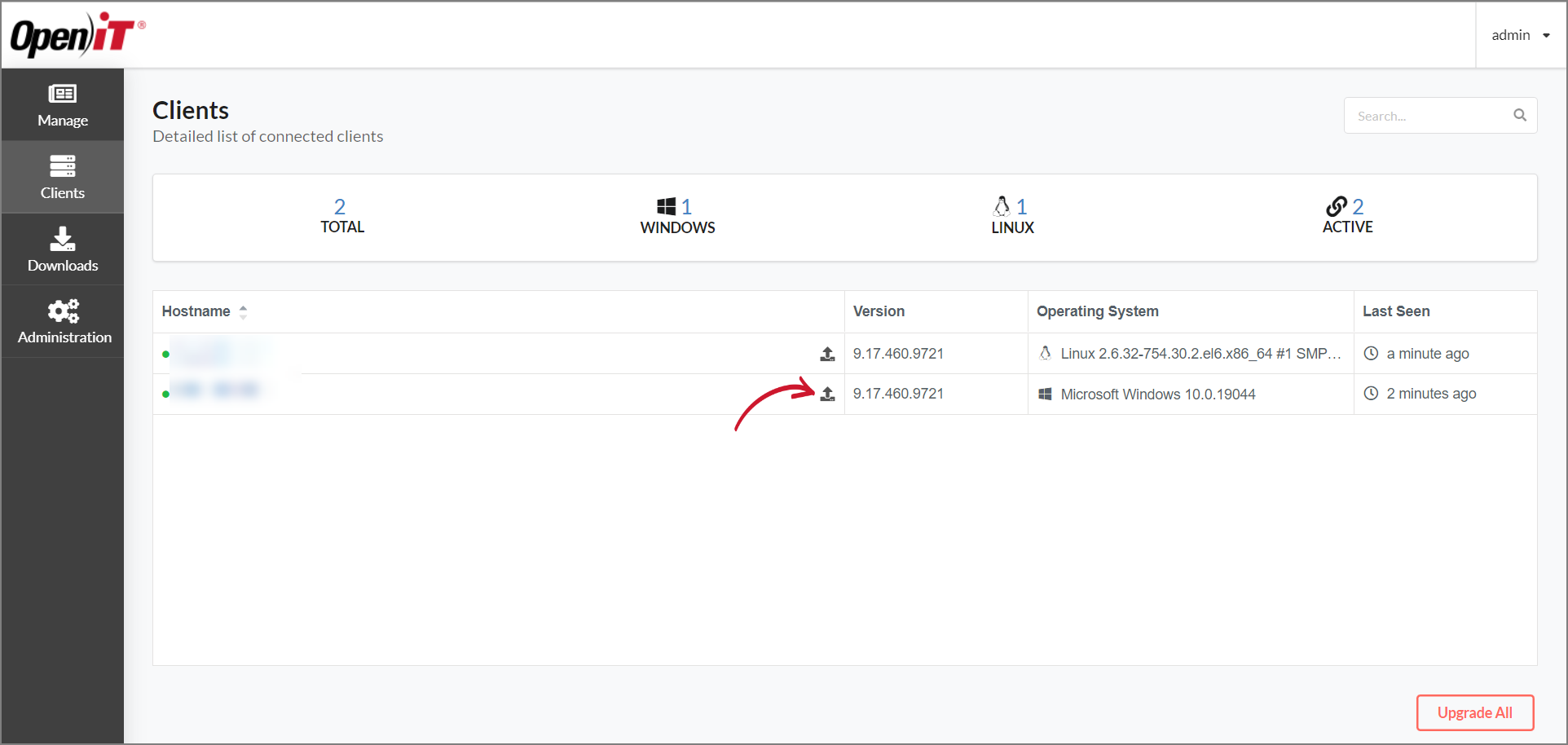Sort the Hostname column ascending

242,306
